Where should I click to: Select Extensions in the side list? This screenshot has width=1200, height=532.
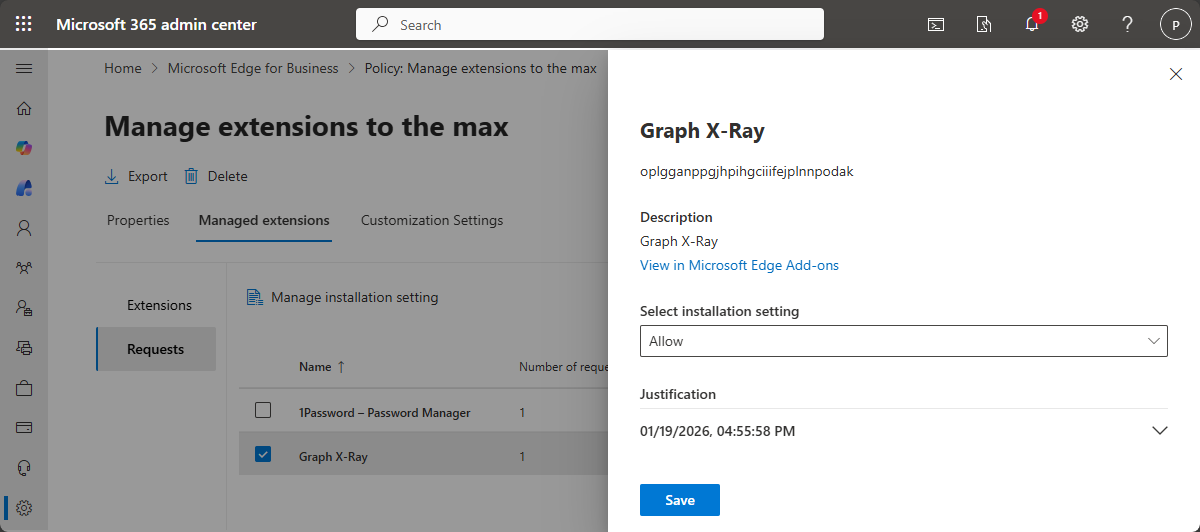[x=159, y=305]
